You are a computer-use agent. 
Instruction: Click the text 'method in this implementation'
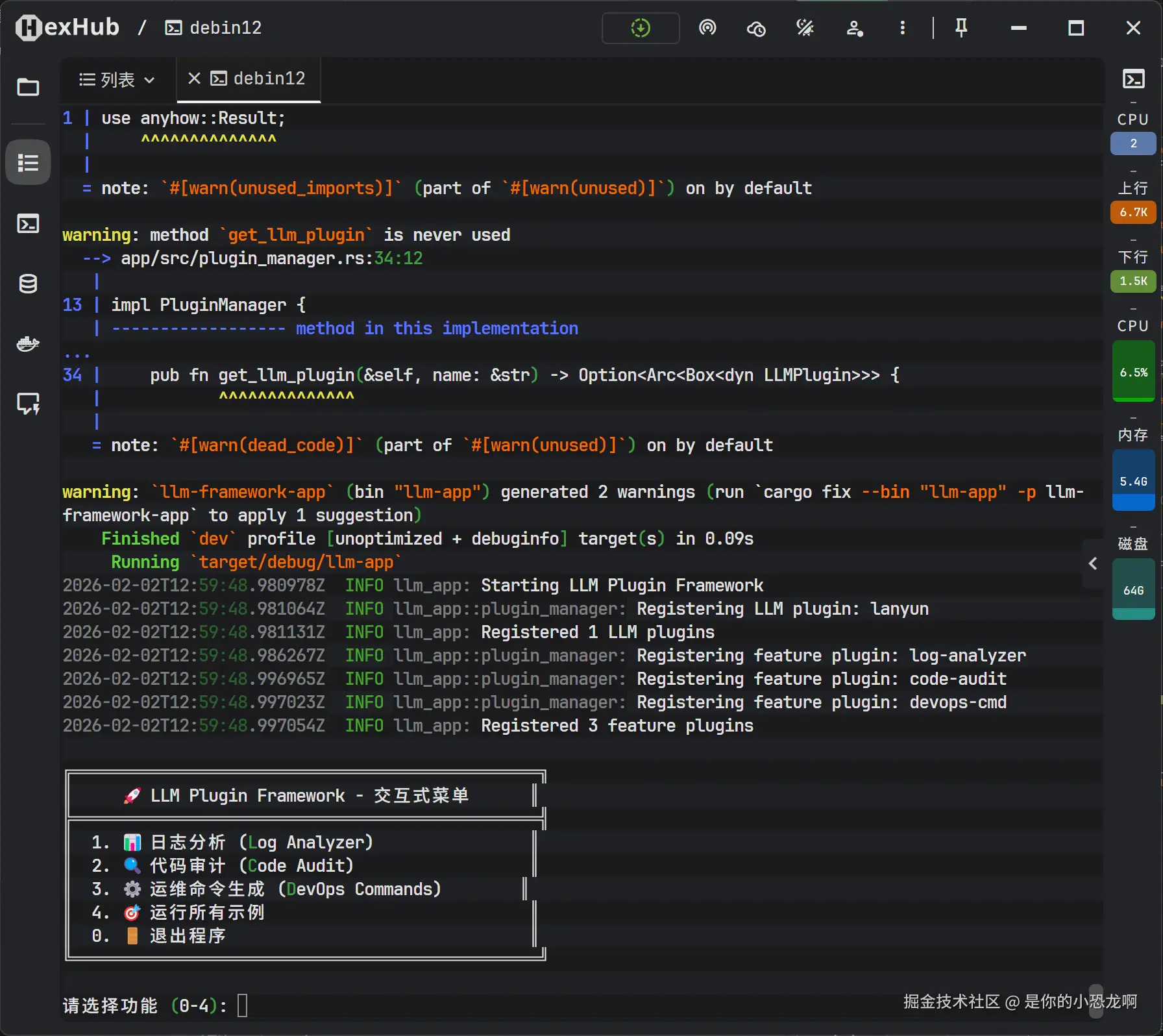[437, 328]
